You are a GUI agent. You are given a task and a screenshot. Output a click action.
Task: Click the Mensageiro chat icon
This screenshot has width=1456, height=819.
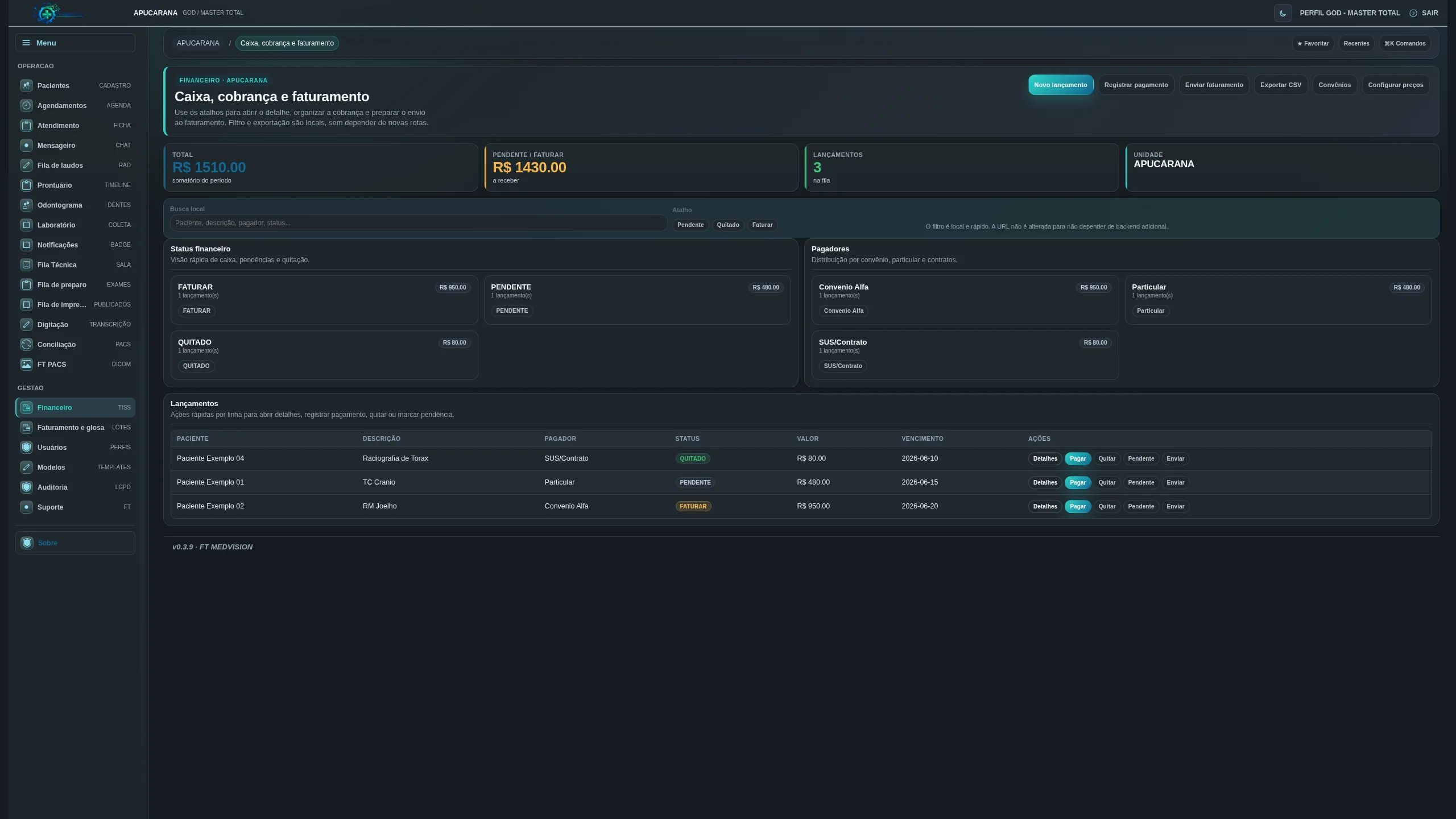point(26,145)
